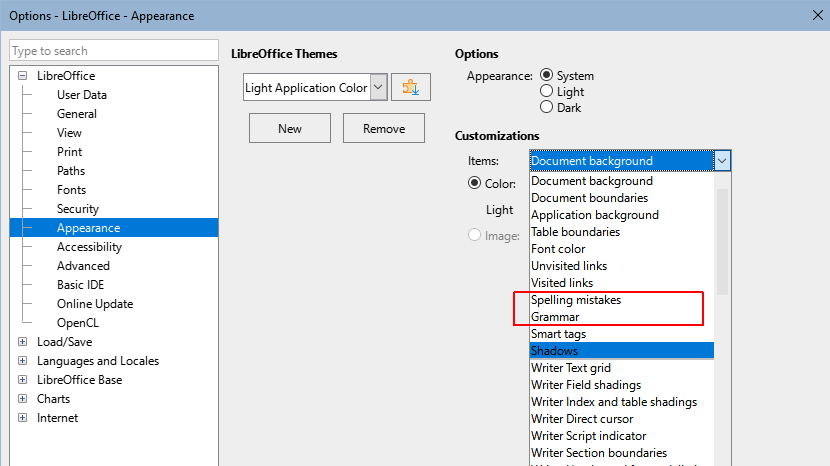Select Document boundaries in the list
The width and height of the screenshot is (830, 466).
coord(622,198)
